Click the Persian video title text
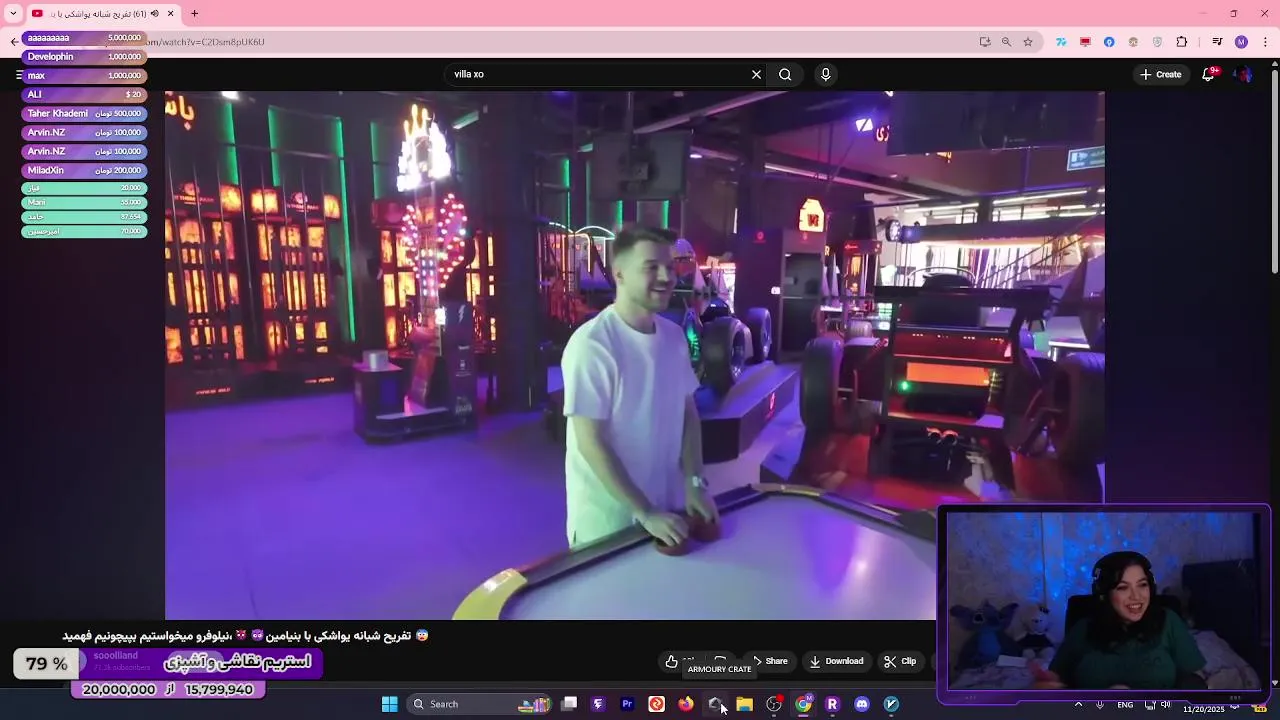This screenshot has height=720, width=1280. [x=246, y=635]
